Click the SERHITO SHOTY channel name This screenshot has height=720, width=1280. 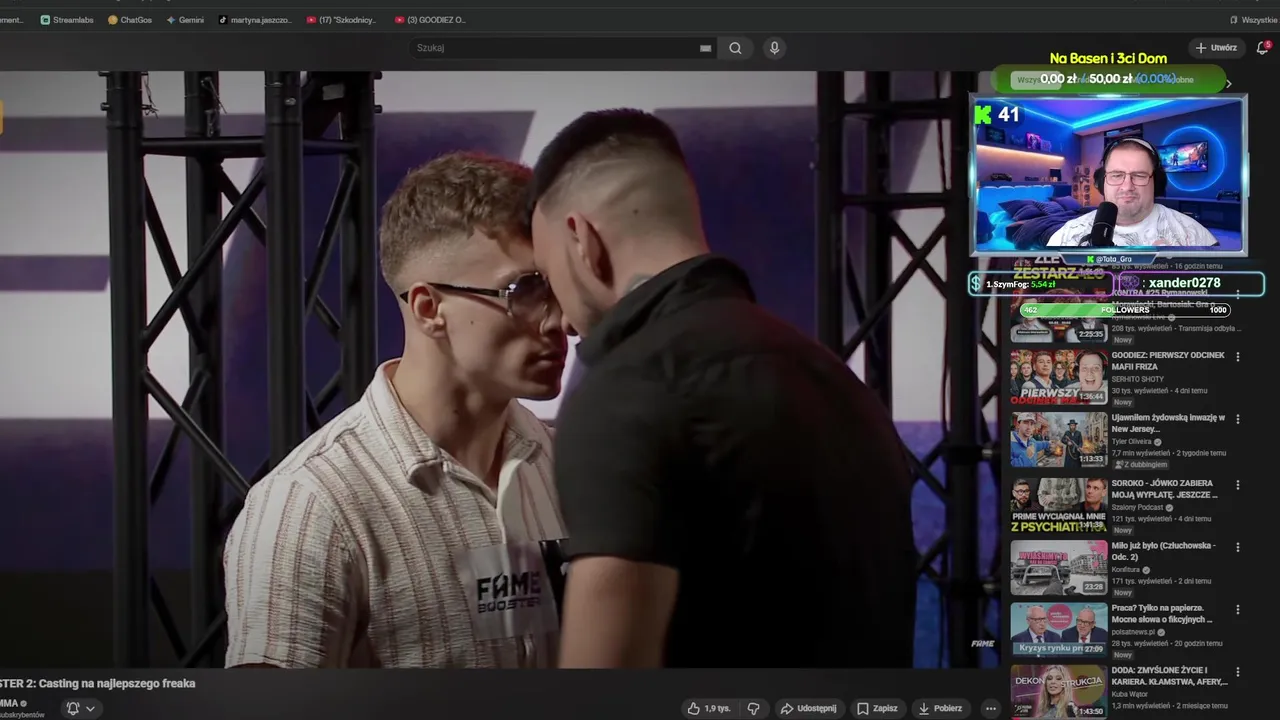tap(1138, 379)
